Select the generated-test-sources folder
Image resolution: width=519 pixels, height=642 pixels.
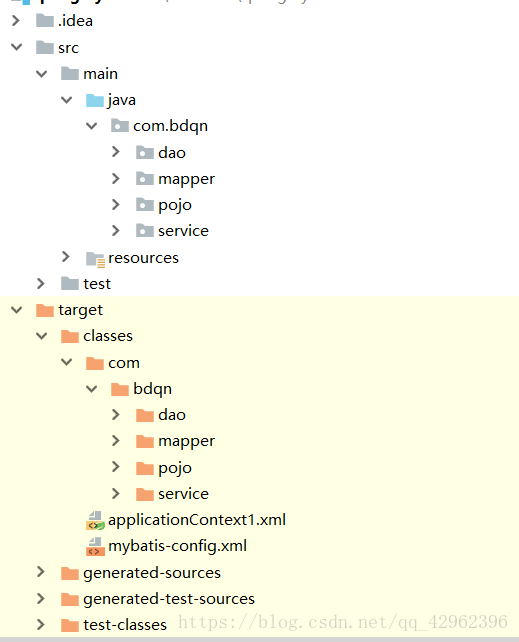tap(169, 599)
